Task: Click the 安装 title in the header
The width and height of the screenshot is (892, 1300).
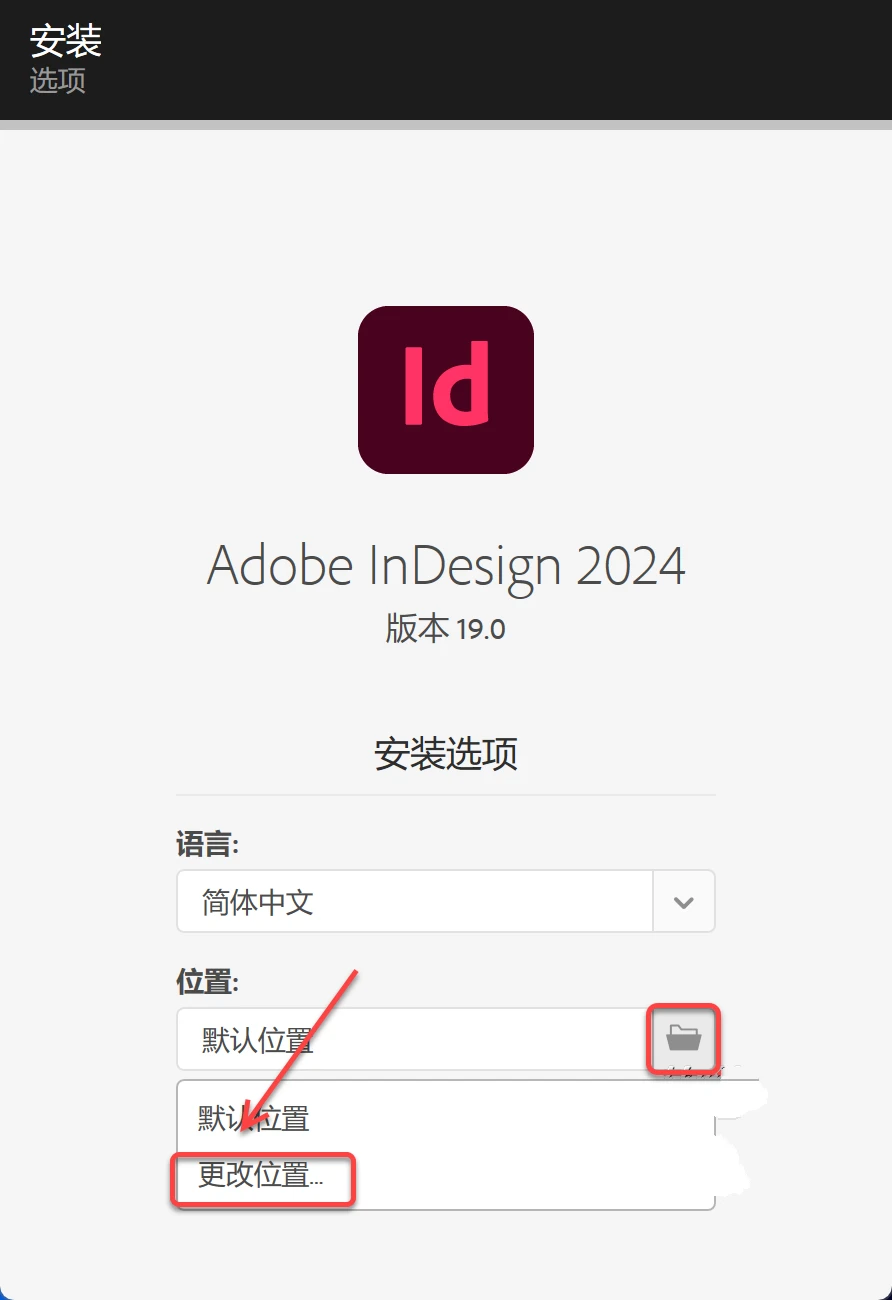Action: [66, 41]
